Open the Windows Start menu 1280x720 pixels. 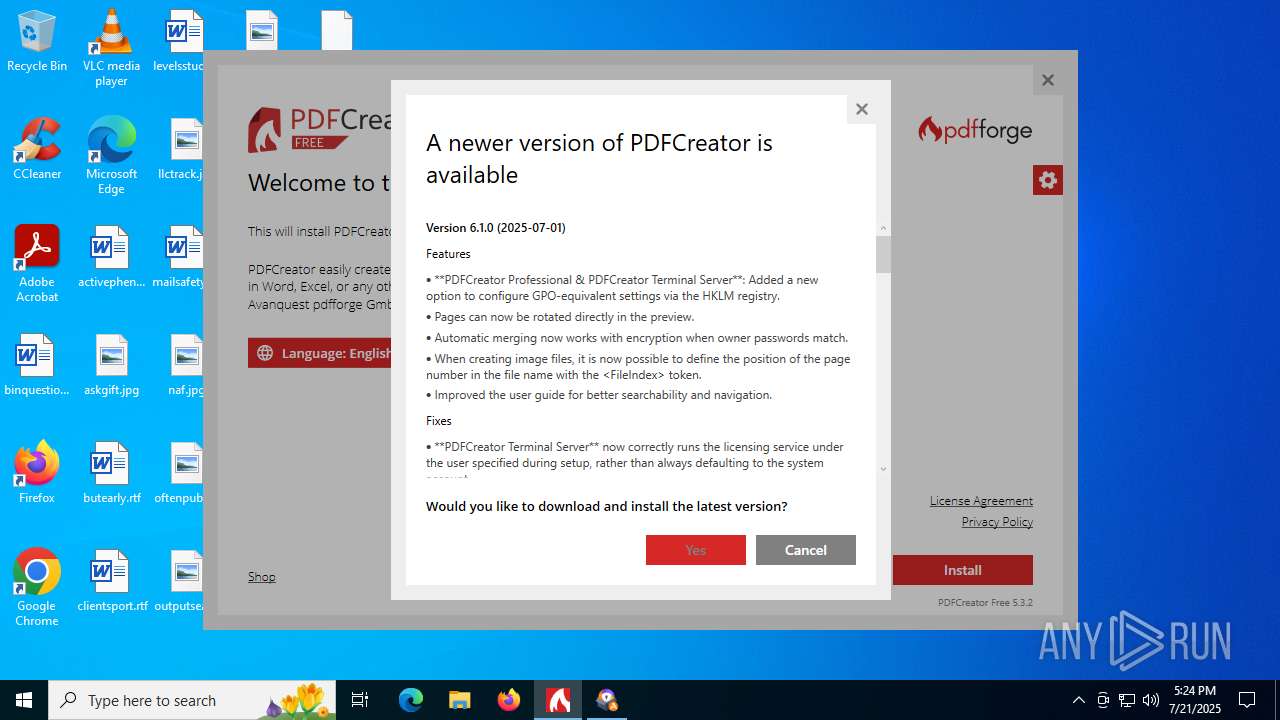(24, 700)
